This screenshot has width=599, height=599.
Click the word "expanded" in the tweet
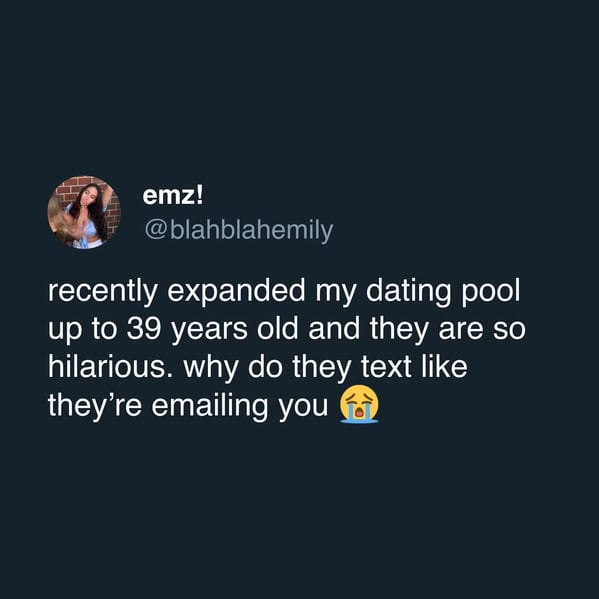pyautogui.click(x=236, y=291)
